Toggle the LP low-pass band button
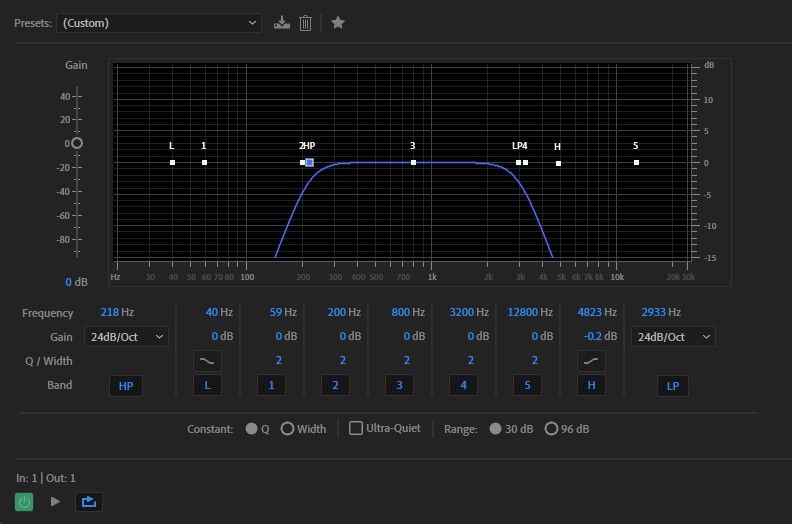792x524 pixels. tap(673, 385)
